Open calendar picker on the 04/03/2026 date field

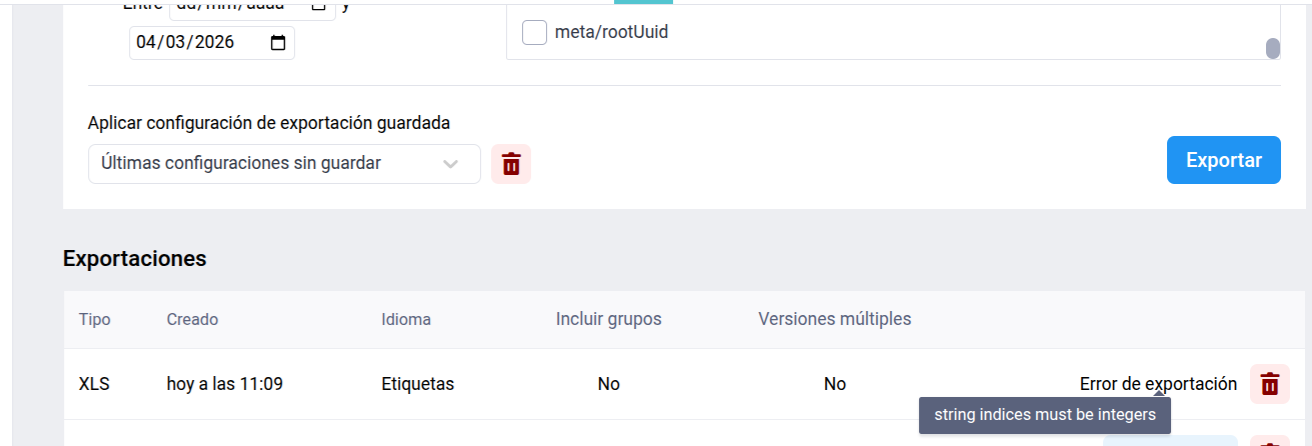tap(278, 43)
